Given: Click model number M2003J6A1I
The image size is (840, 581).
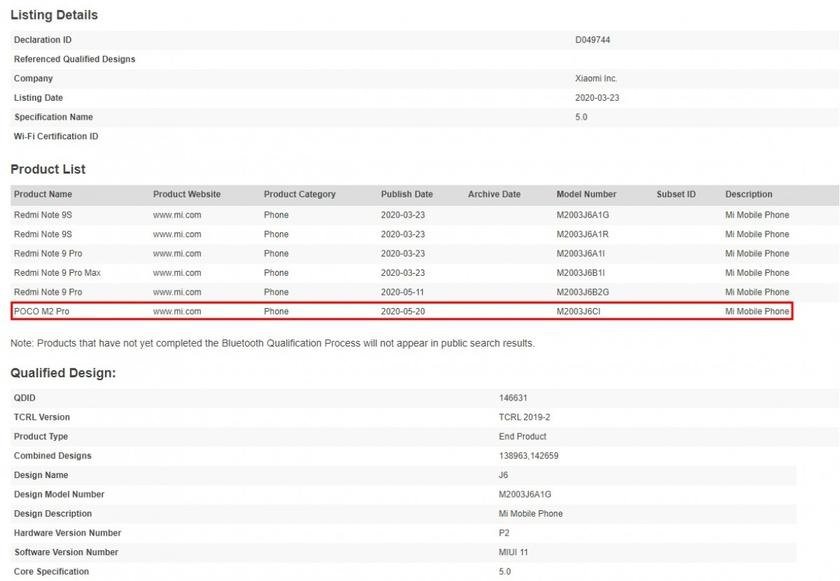Looking at the screenshot, I should click(x=580, y=253).
